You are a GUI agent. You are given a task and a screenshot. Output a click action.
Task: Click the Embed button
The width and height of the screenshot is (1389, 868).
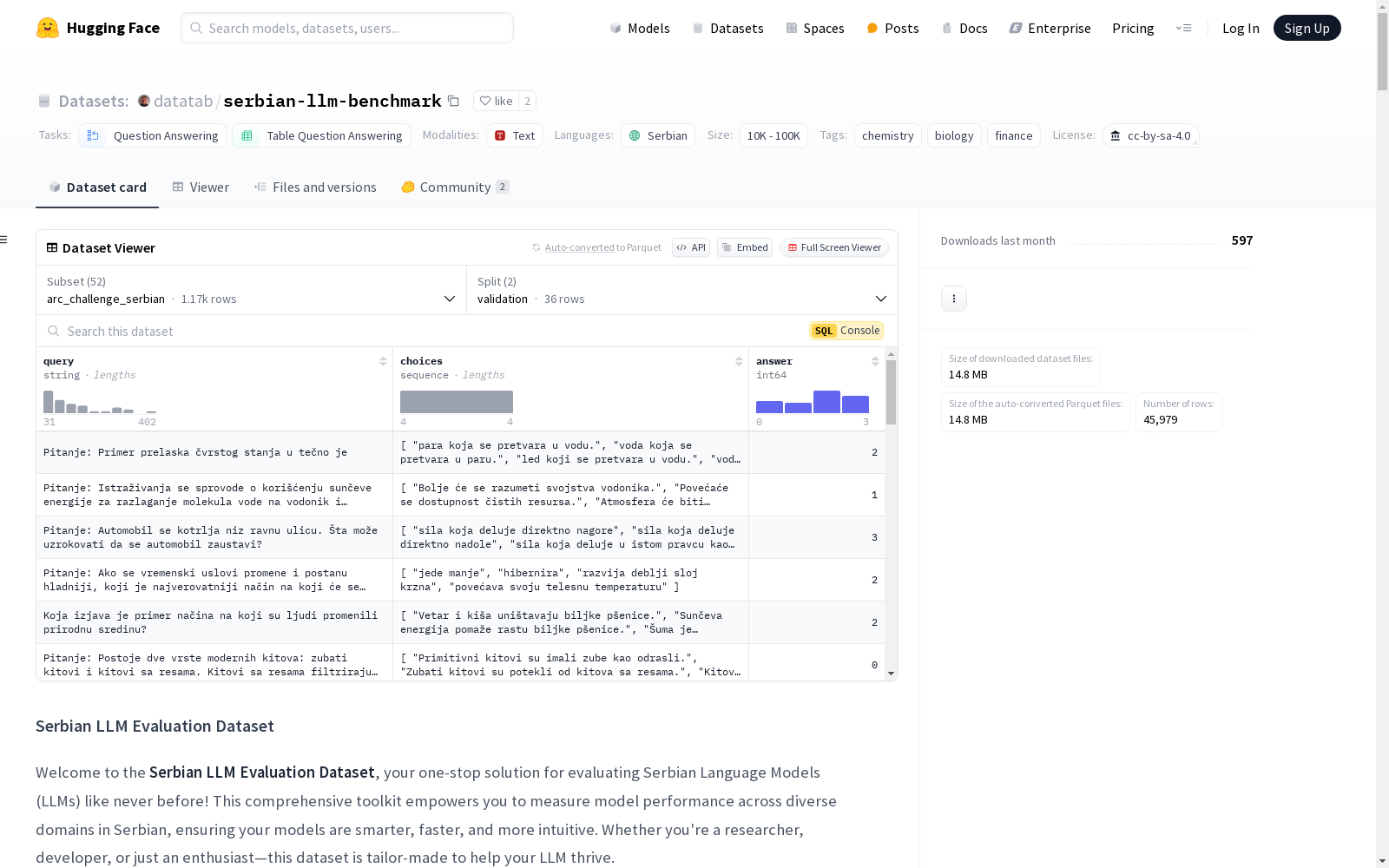745,247
